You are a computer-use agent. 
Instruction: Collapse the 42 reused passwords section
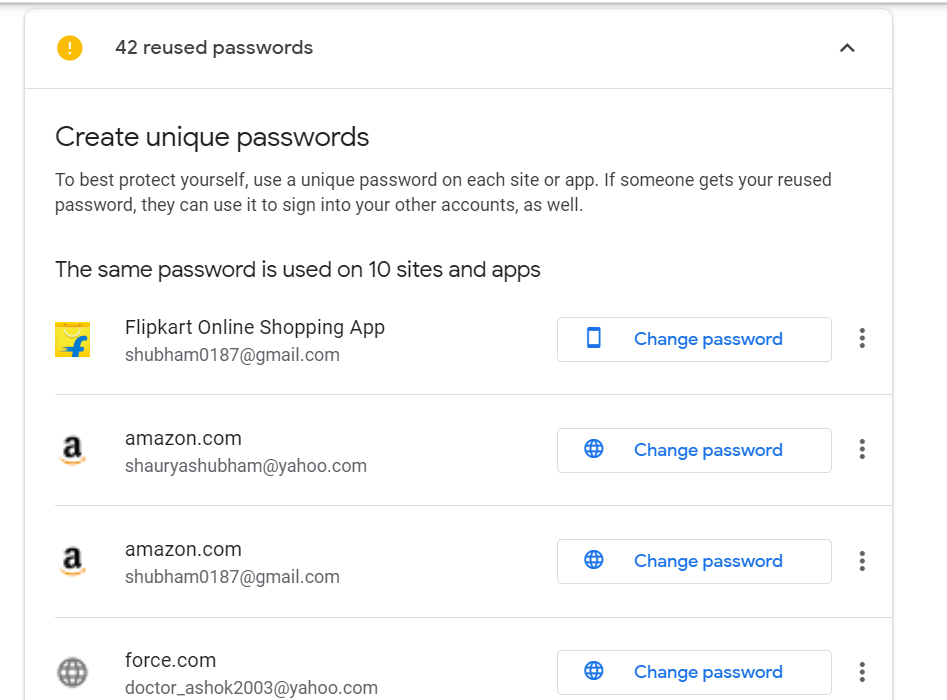847,48
